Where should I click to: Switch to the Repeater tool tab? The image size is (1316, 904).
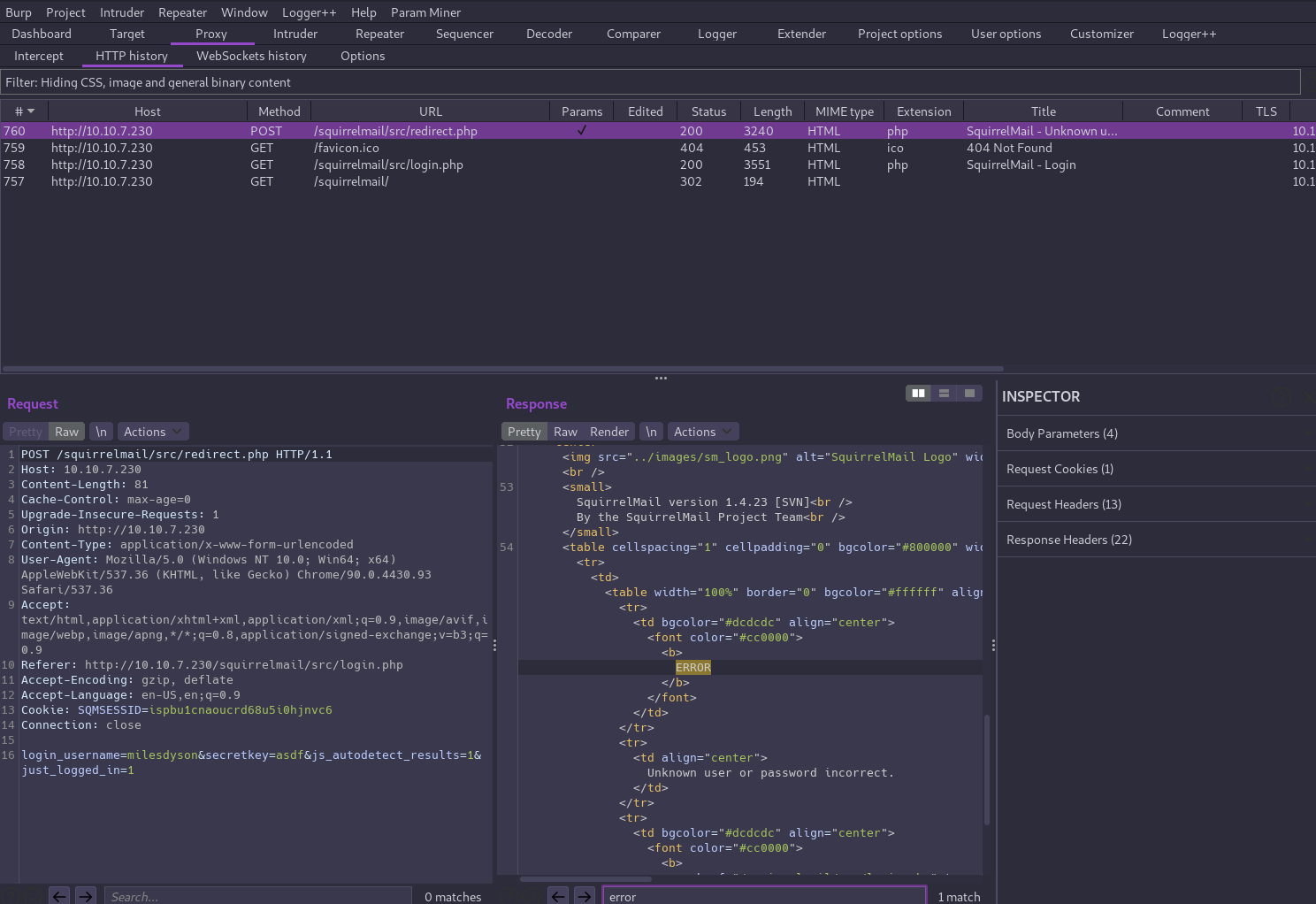pos(379,34)
